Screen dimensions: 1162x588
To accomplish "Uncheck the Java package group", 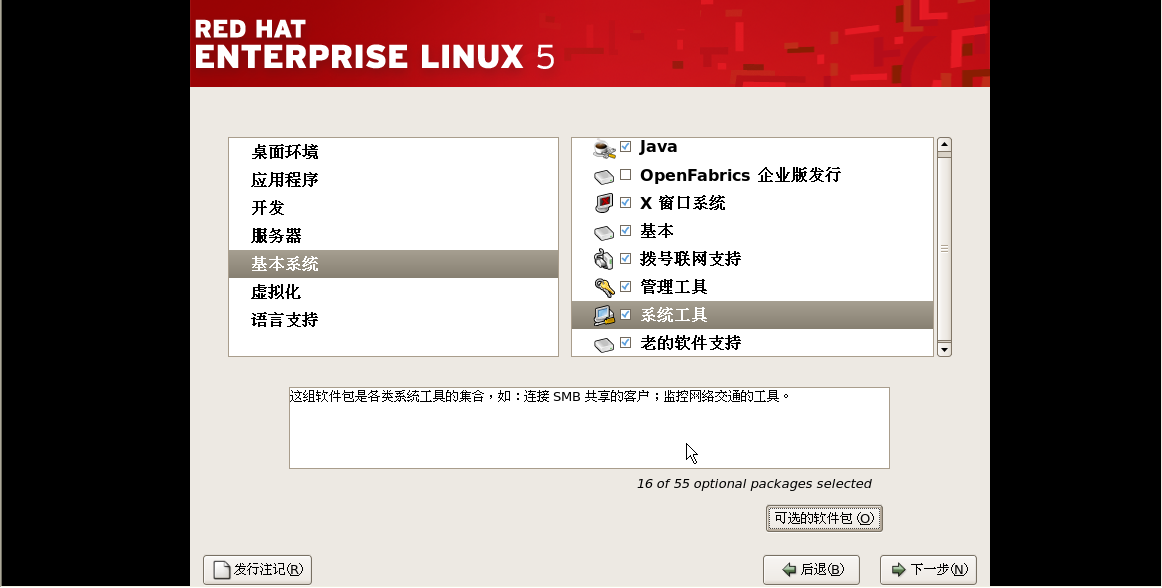I will coord(626,146).
